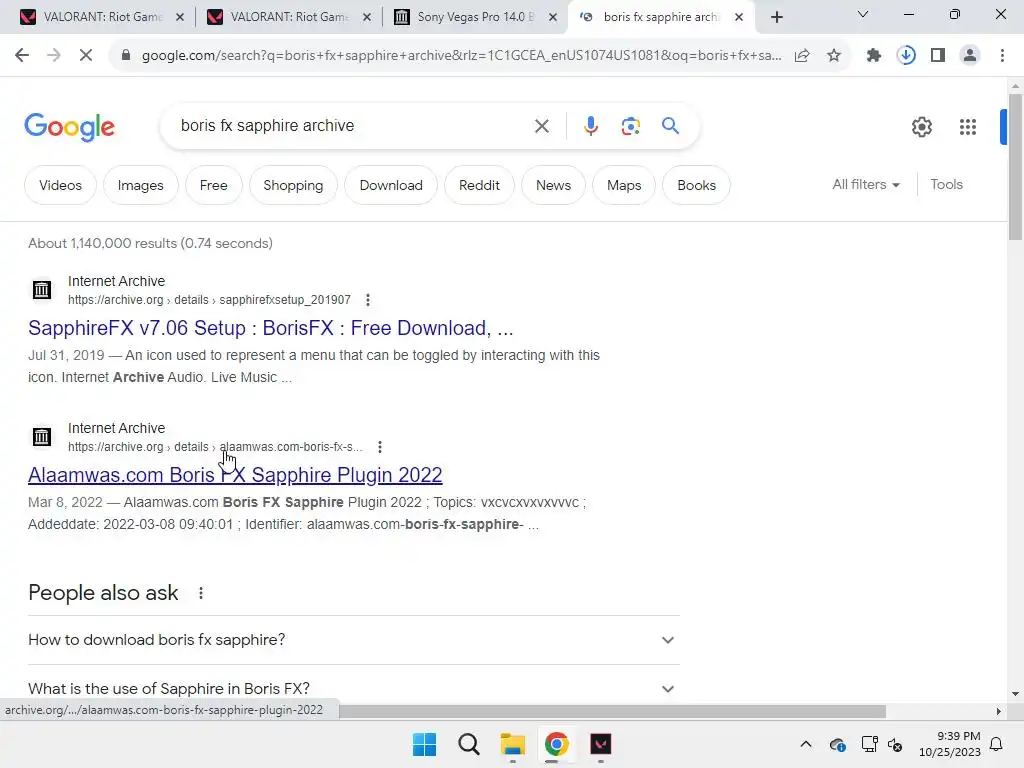
Task: Filter results by Books
Action: pos(696,185)
